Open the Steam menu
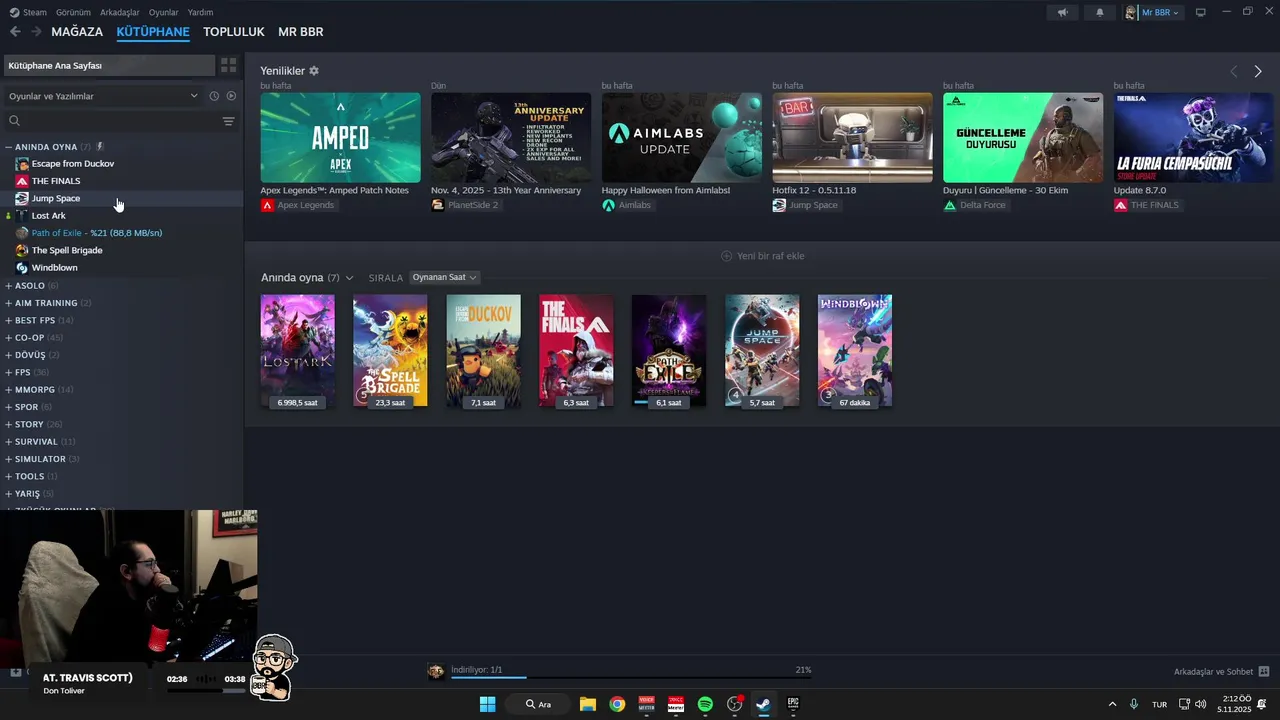 (28, 12)
